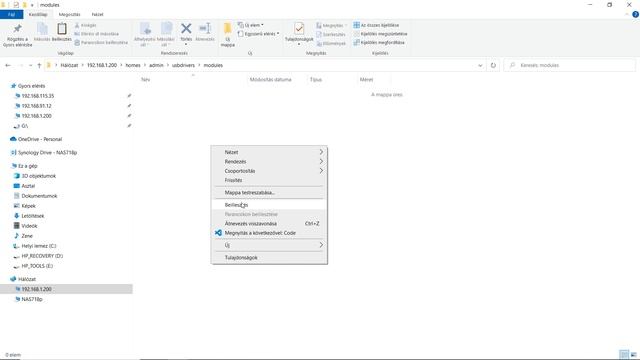
Task: Open the Új elem dropdown
Action: coord(251,25)
